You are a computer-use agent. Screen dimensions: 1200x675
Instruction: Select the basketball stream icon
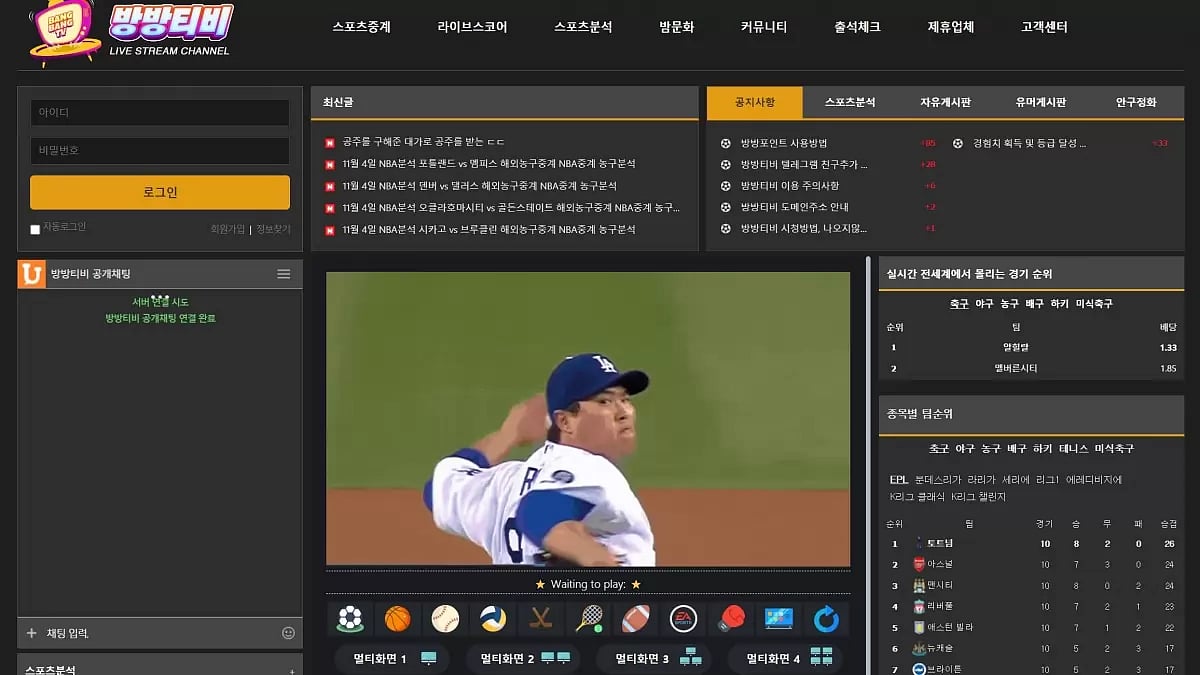(398, 619)
